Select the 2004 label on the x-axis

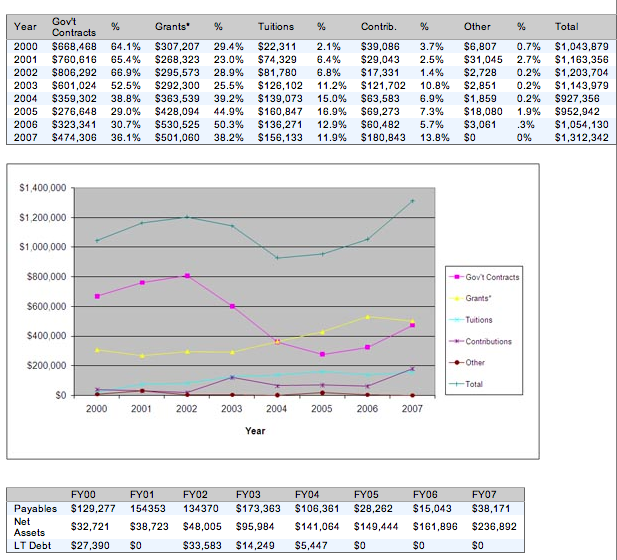[x=277, y=408]
